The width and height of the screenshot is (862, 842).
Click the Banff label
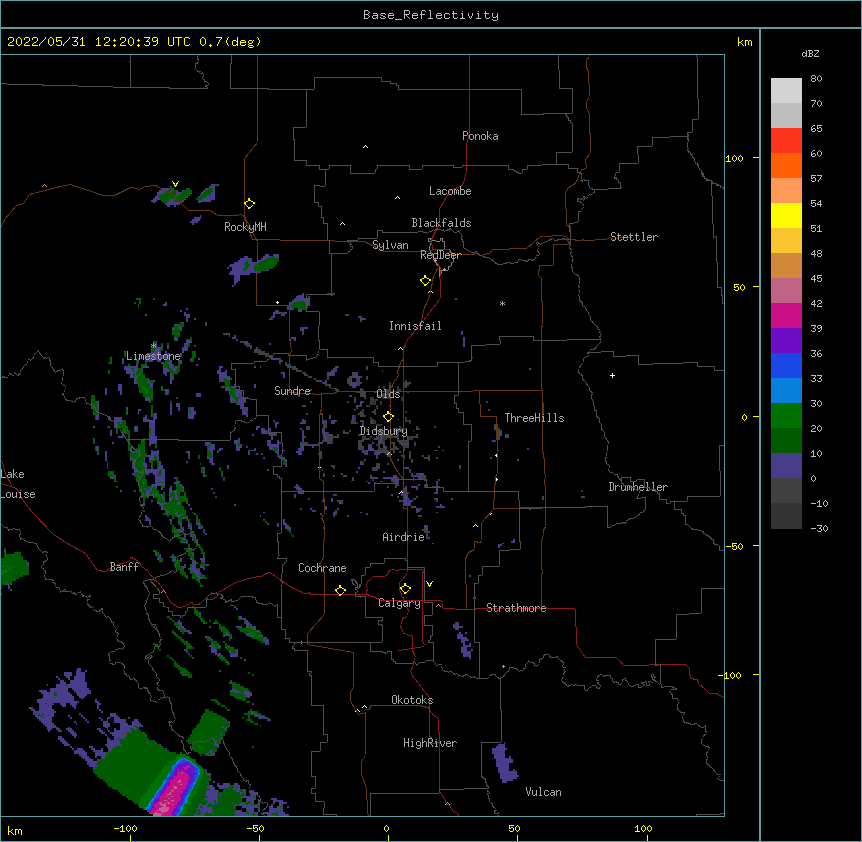pos(124,567)
